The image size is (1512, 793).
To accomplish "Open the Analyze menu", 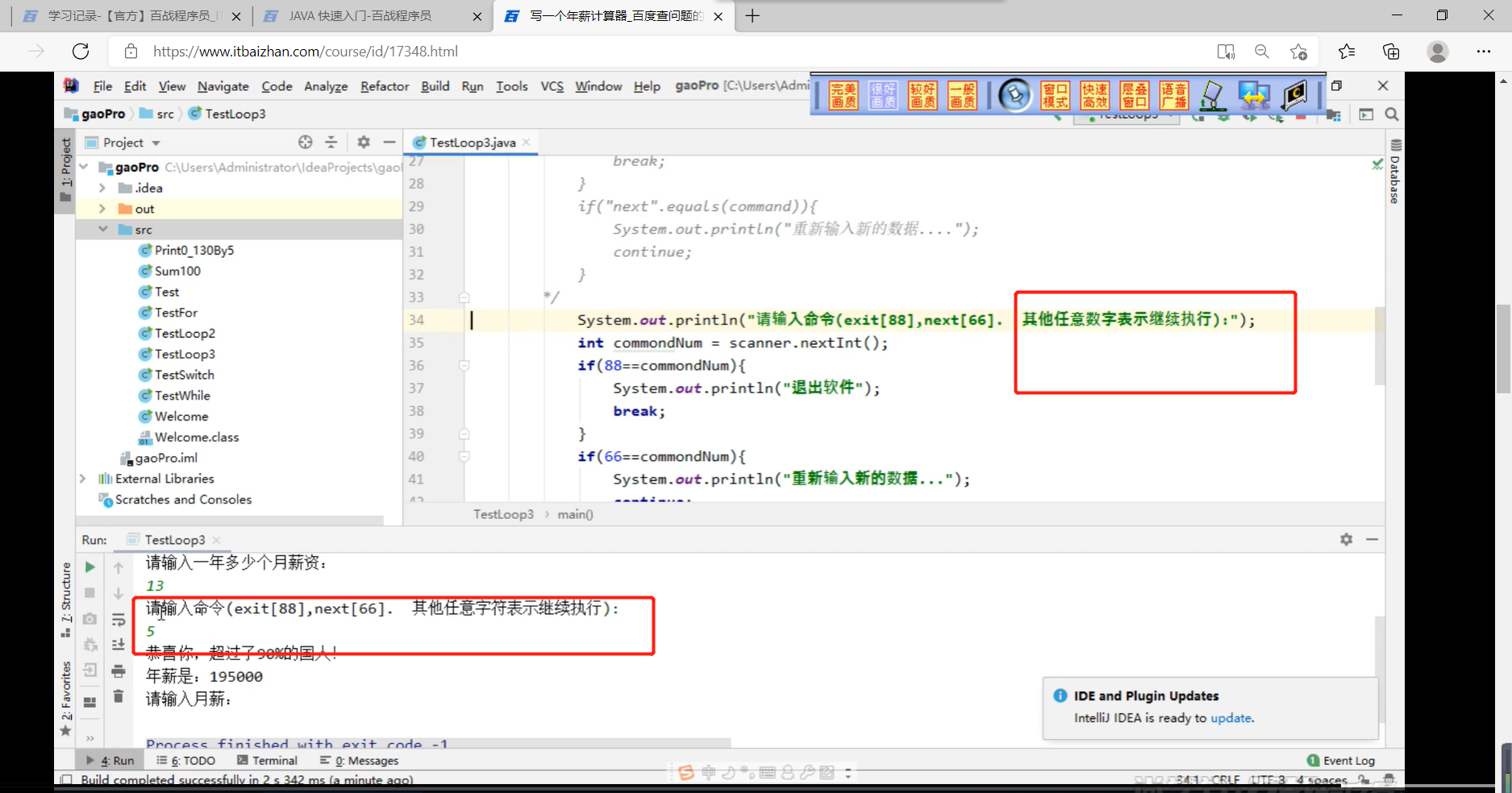I will (326, 86).
